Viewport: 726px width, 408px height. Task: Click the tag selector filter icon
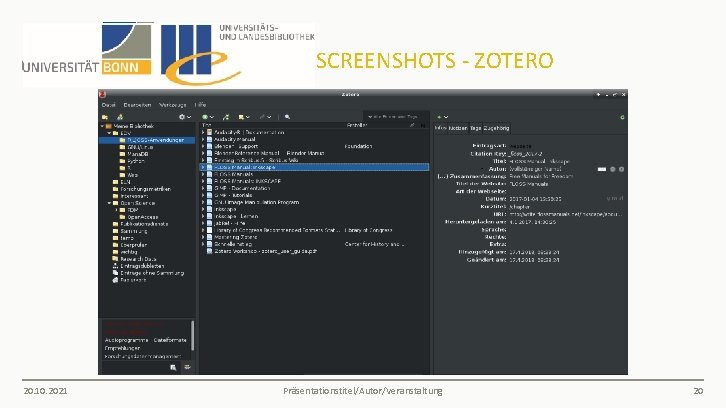click(x=173, y=367)
